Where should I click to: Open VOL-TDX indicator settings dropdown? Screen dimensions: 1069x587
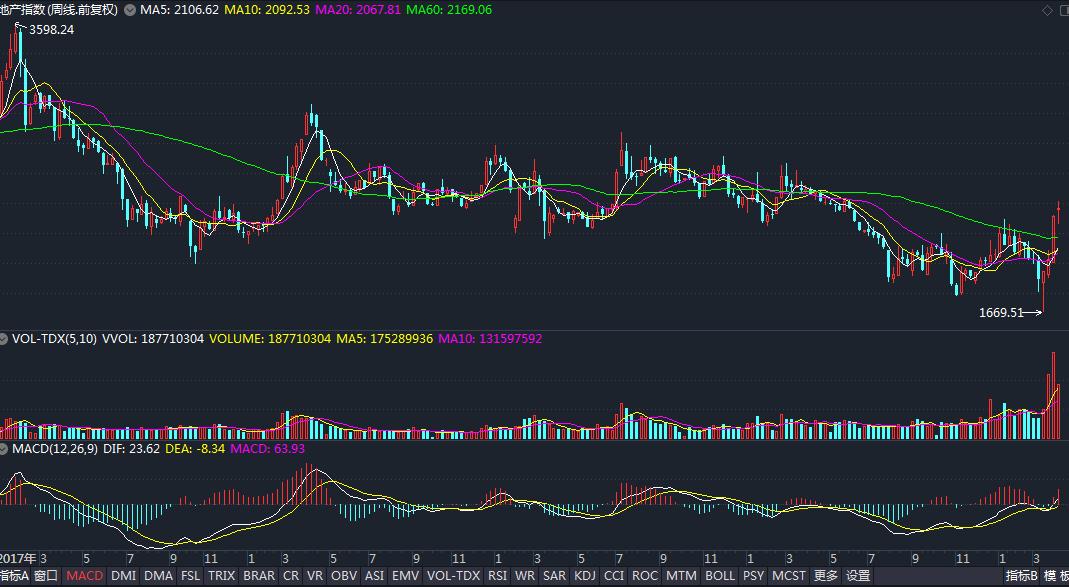click(5, 339)
